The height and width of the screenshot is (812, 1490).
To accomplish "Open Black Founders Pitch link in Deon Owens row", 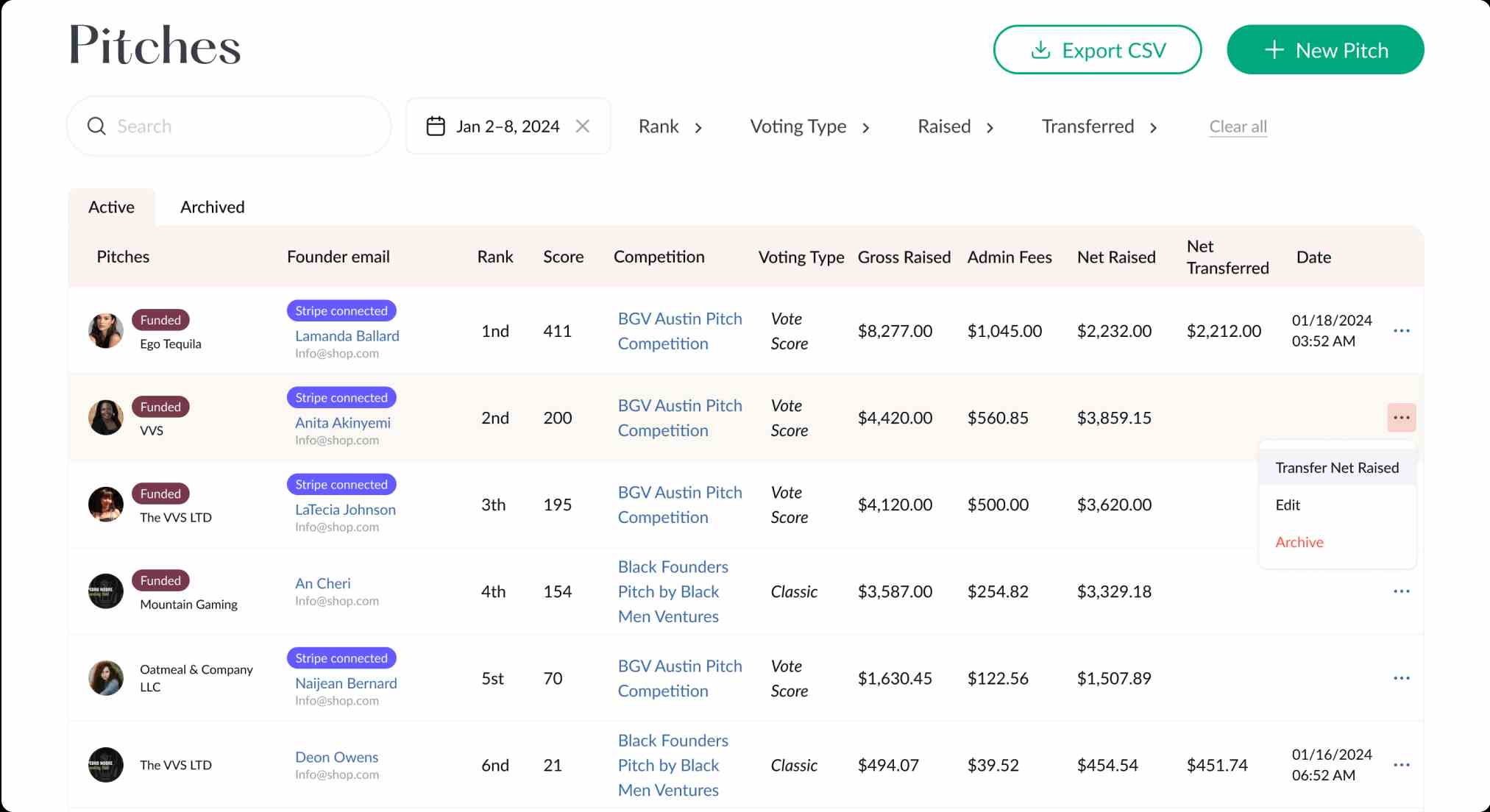I will [x=673, y=765].
